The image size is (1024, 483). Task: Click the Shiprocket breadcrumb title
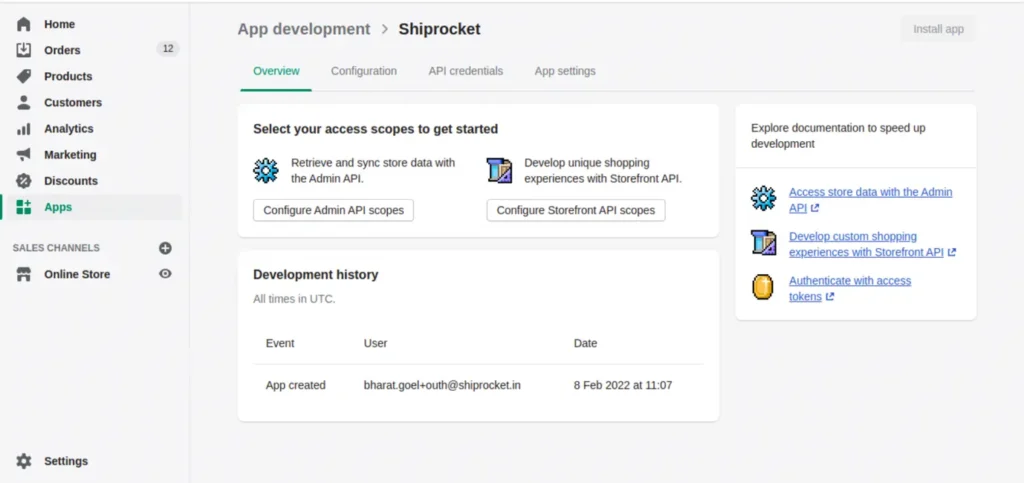click(x=440, y=29)
